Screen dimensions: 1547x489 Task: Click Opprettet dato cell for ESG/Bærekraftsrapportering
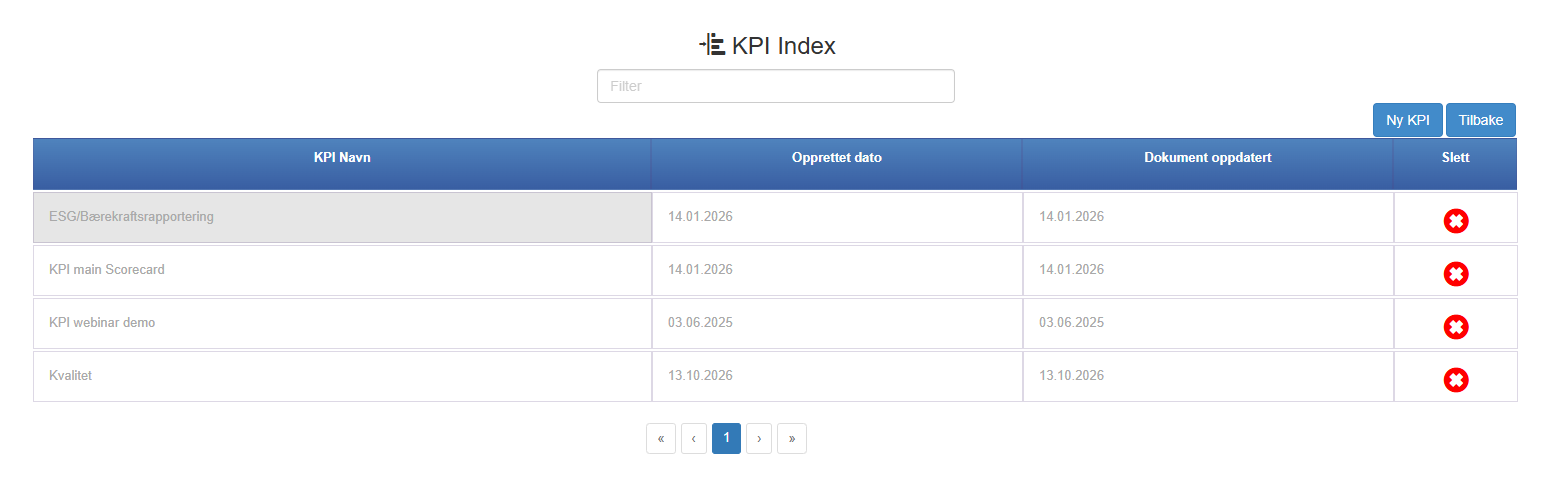click(x=837, y=217)
